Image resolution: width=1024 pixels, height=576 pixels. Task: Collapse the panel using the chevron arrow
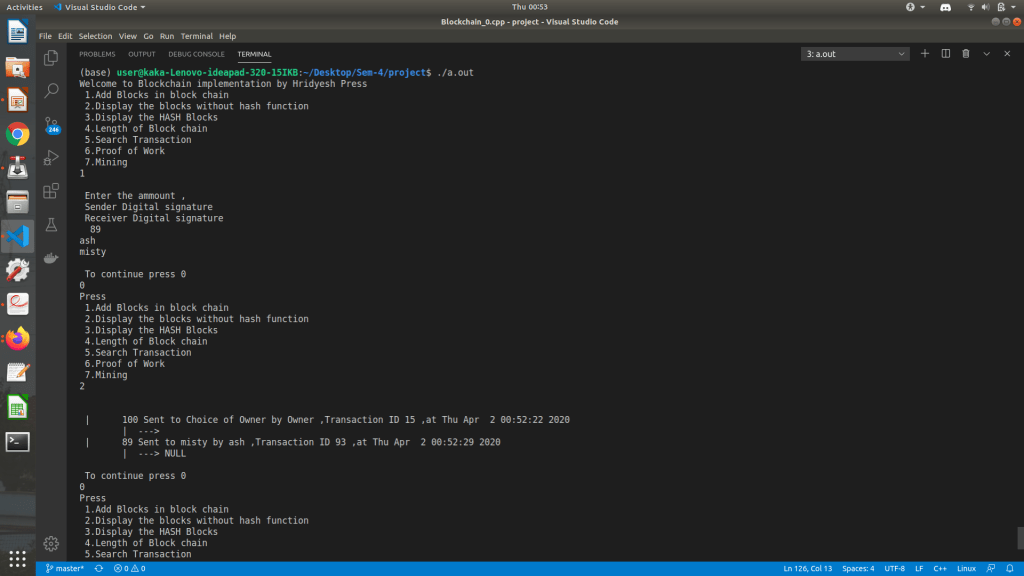(987, 54)
